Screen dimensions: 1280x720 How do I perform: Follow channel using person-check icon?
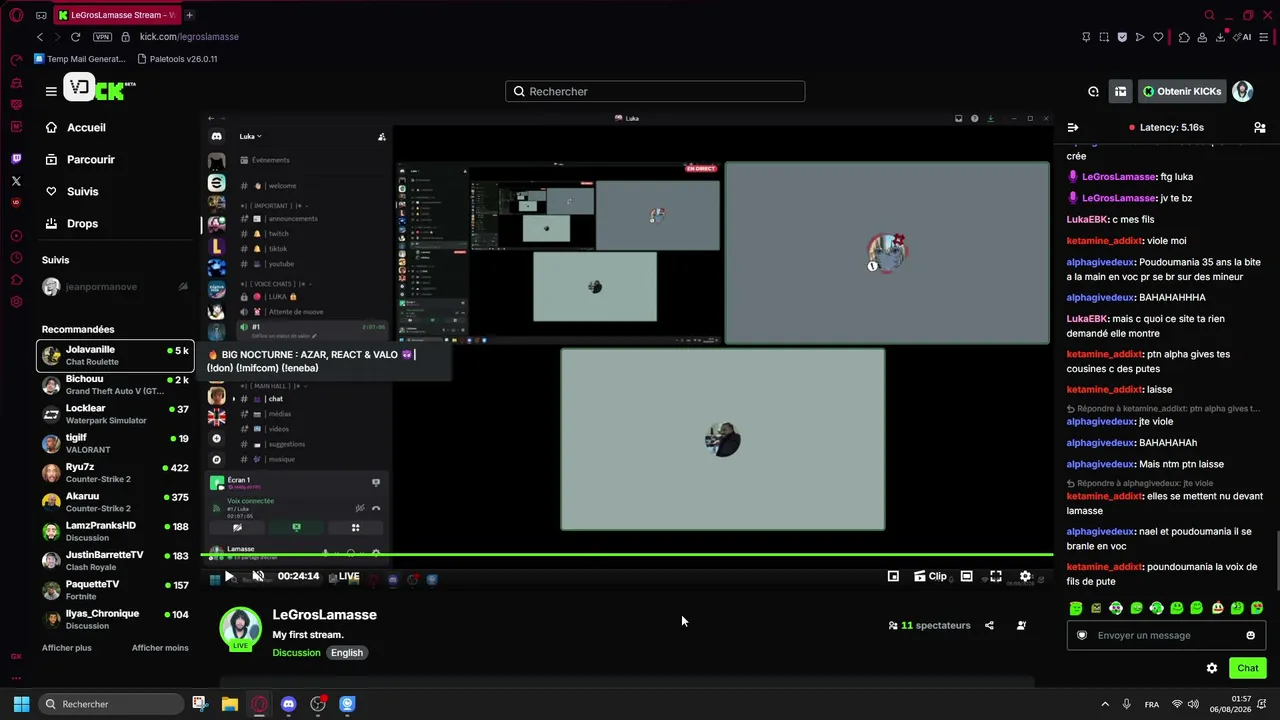pyautogui.click(x=1021, y=626)
